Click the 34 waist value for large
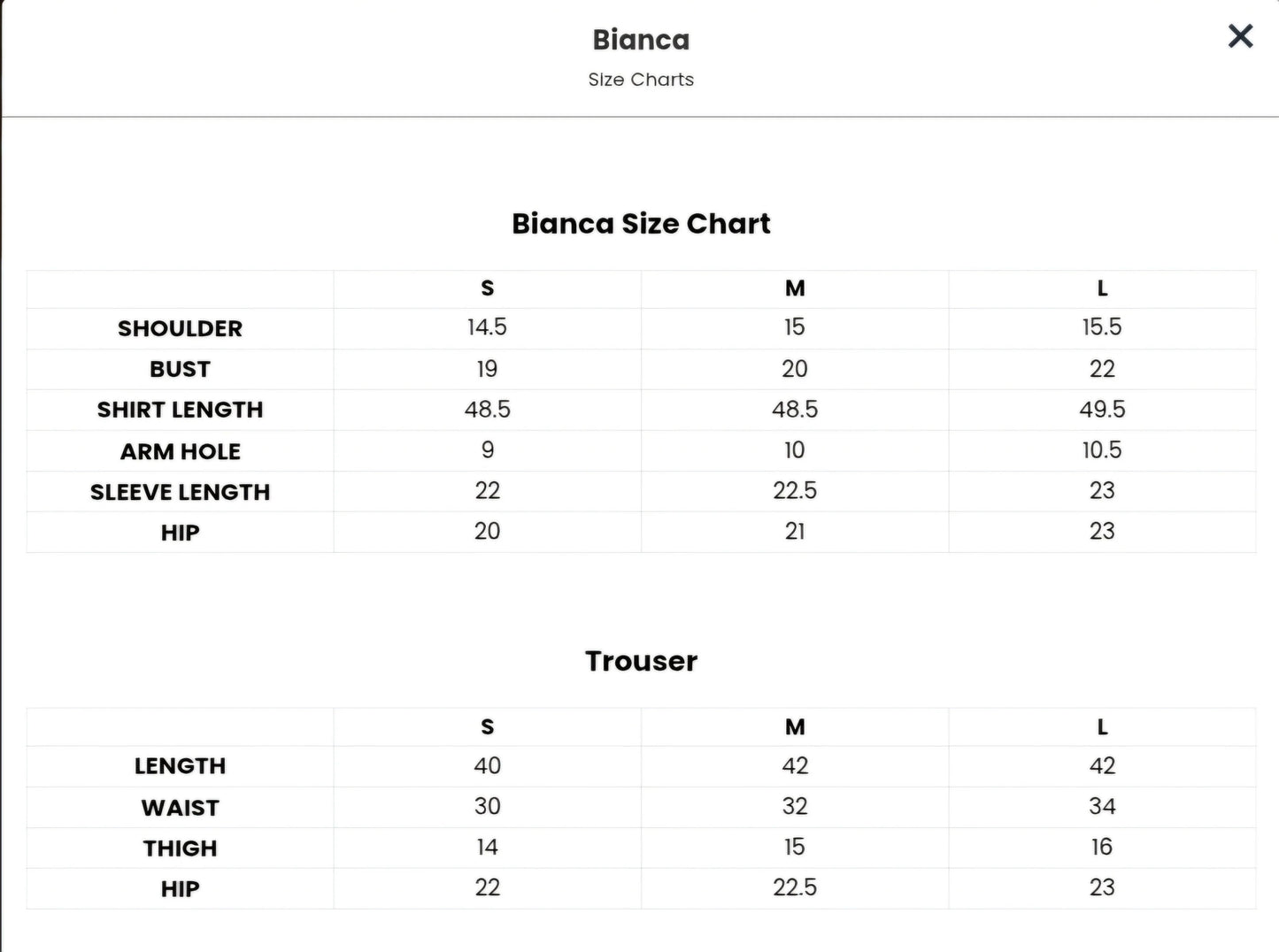This screenshot has width=1279, height=952. coord(1102,807)
